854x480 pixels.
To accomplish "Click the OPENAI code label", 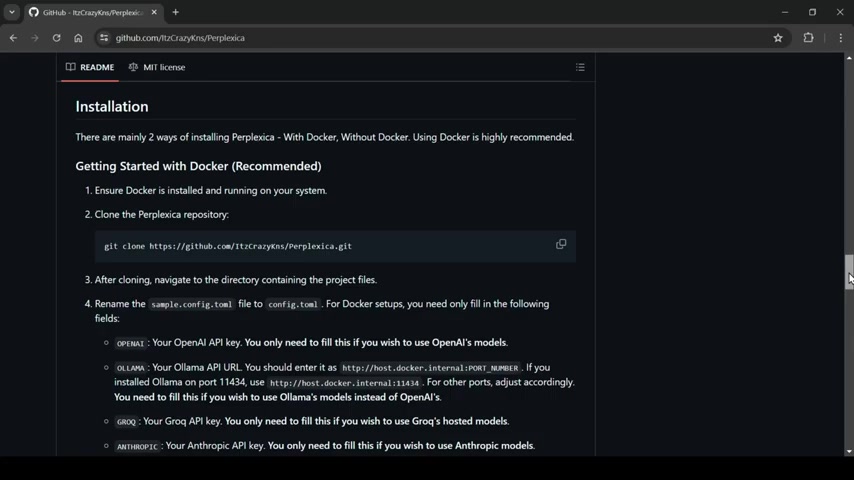I will [130, 343].
